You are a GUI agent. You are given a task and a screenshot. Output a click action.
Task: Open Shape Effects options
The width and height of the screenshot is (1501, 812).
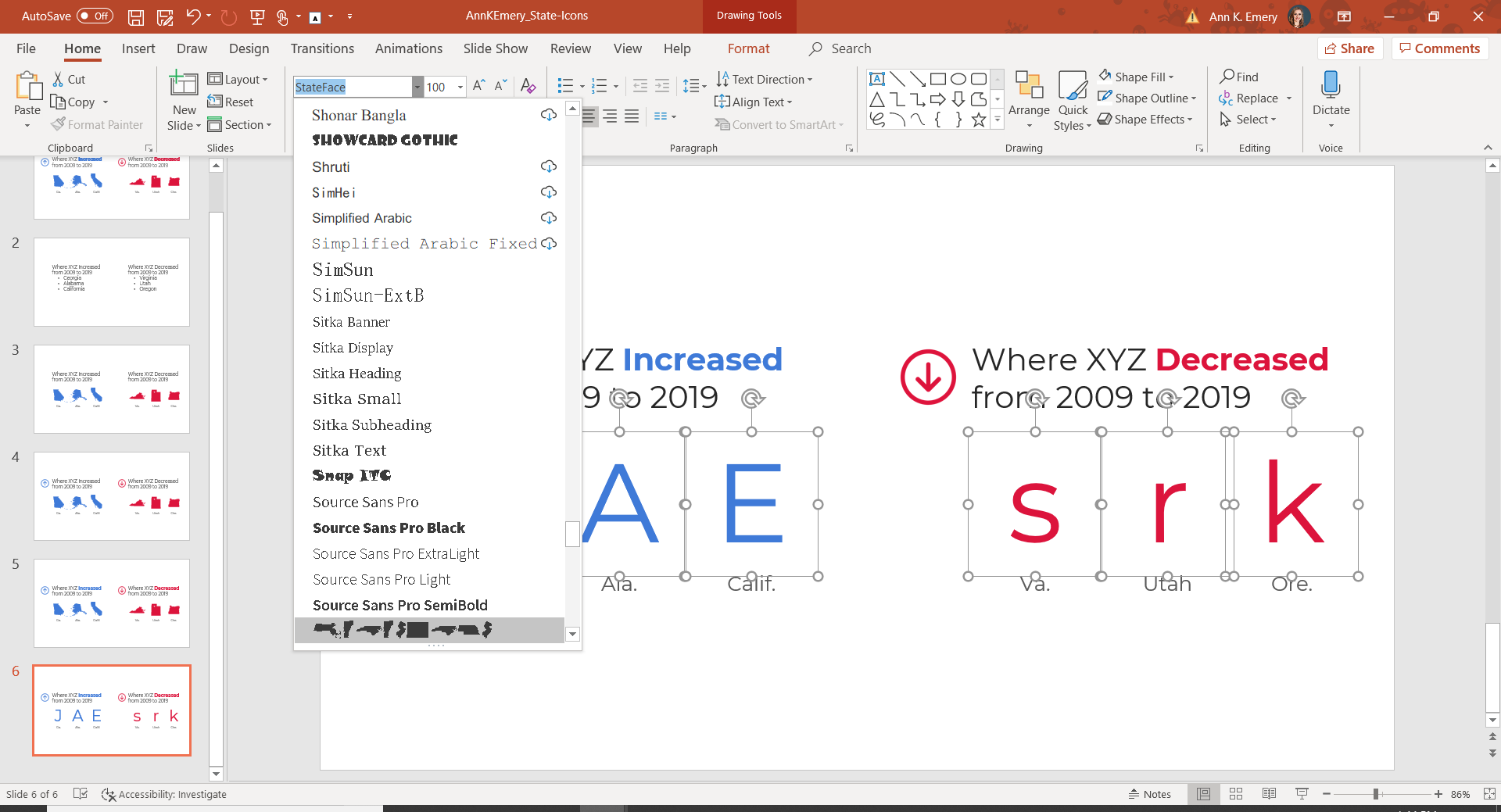[x=1145, y=119]
